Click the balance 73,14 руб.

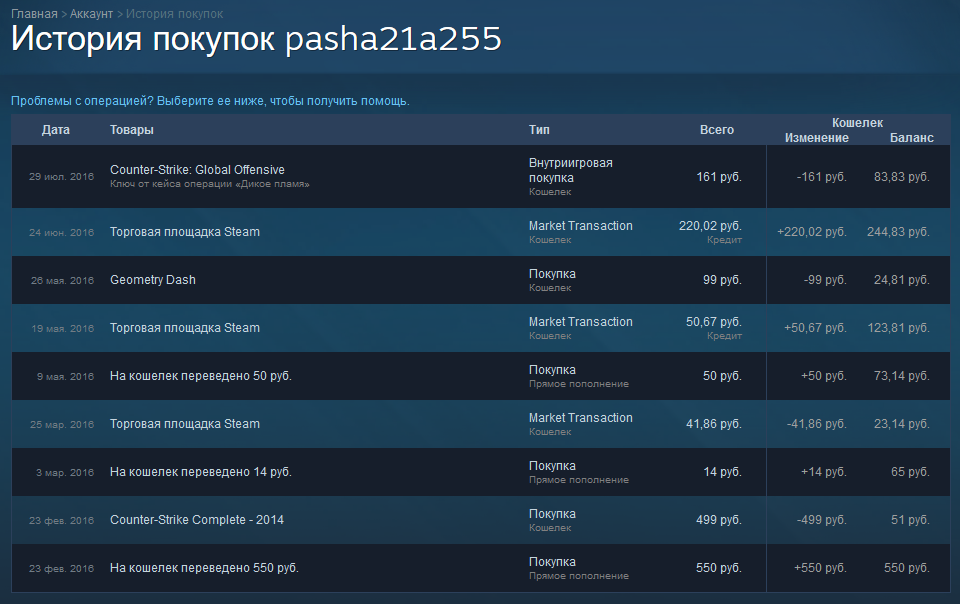point(902,376)
